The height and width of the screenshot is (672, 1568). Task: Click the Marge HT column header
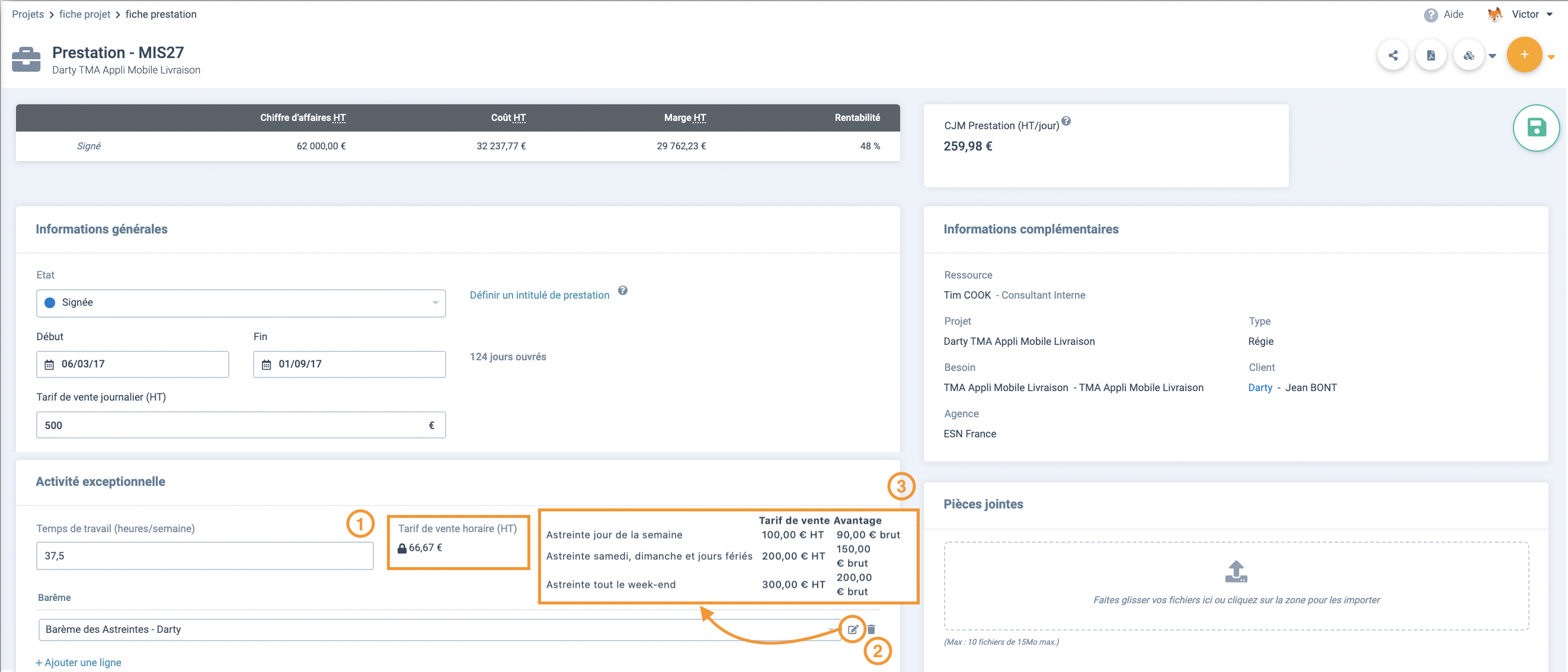[685, 117]
